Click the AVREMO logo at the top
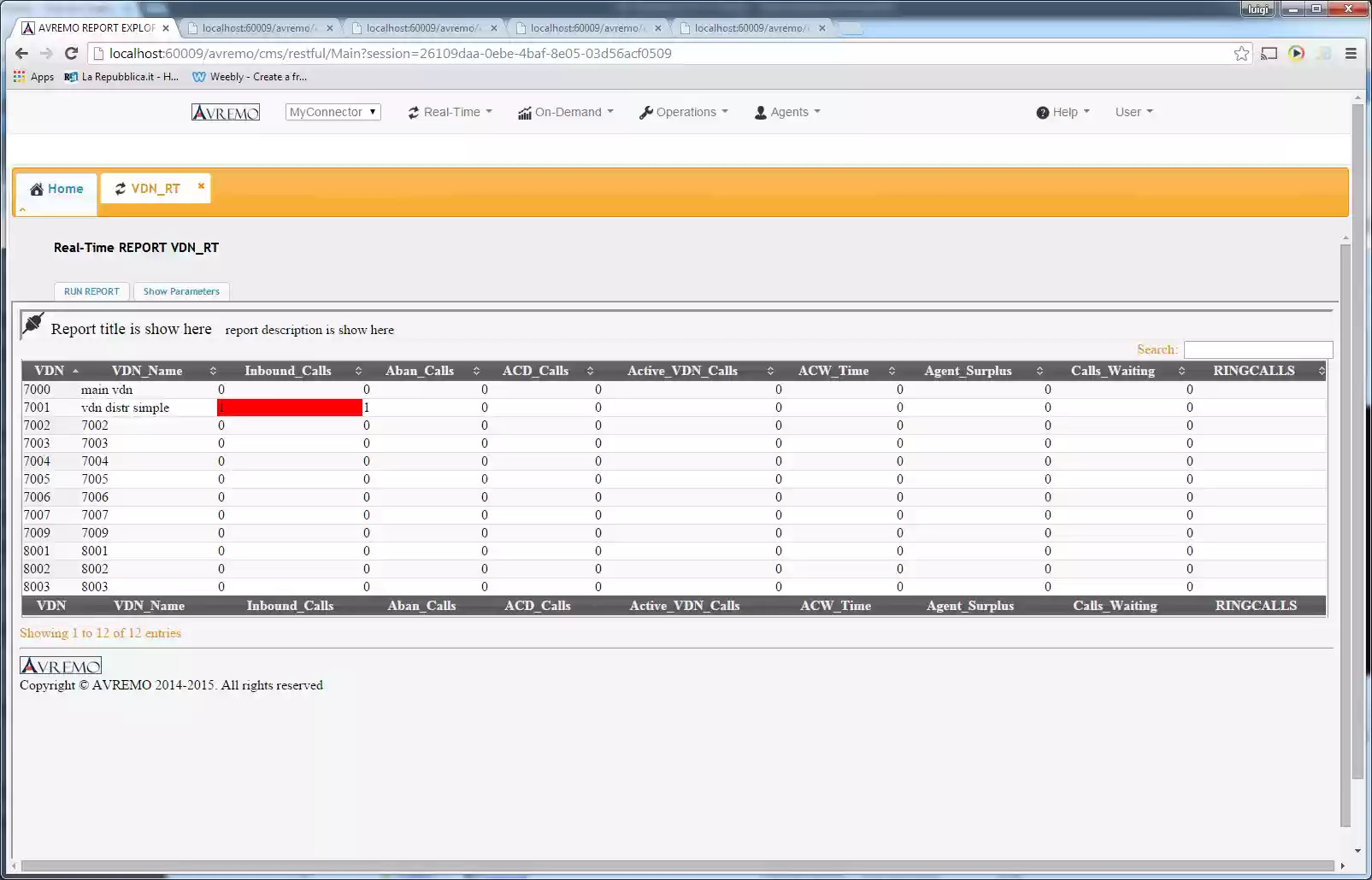 [x=225, y=111]
